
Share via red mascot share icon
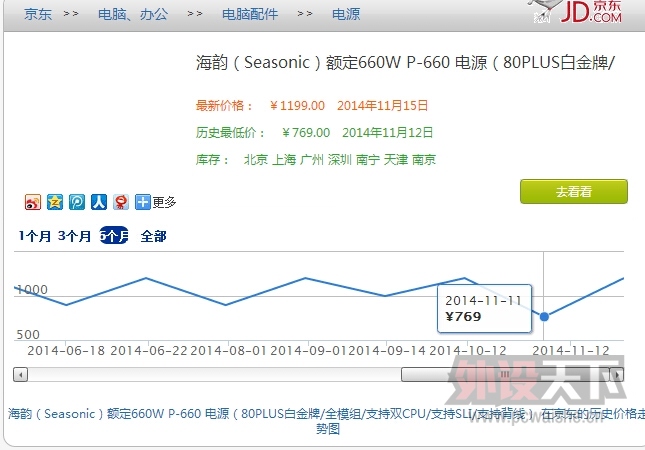[x=121, y=202]
